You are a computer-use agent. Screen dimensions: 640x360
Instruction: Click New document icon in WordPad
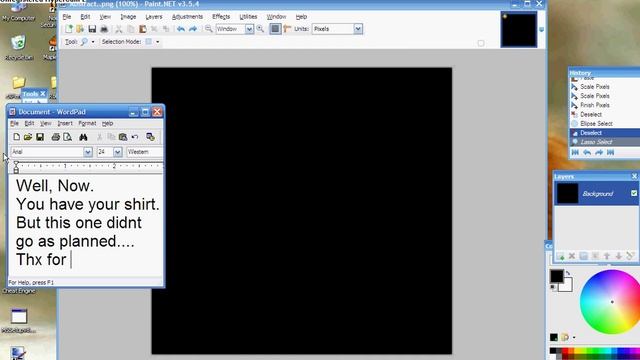[16, 137]
